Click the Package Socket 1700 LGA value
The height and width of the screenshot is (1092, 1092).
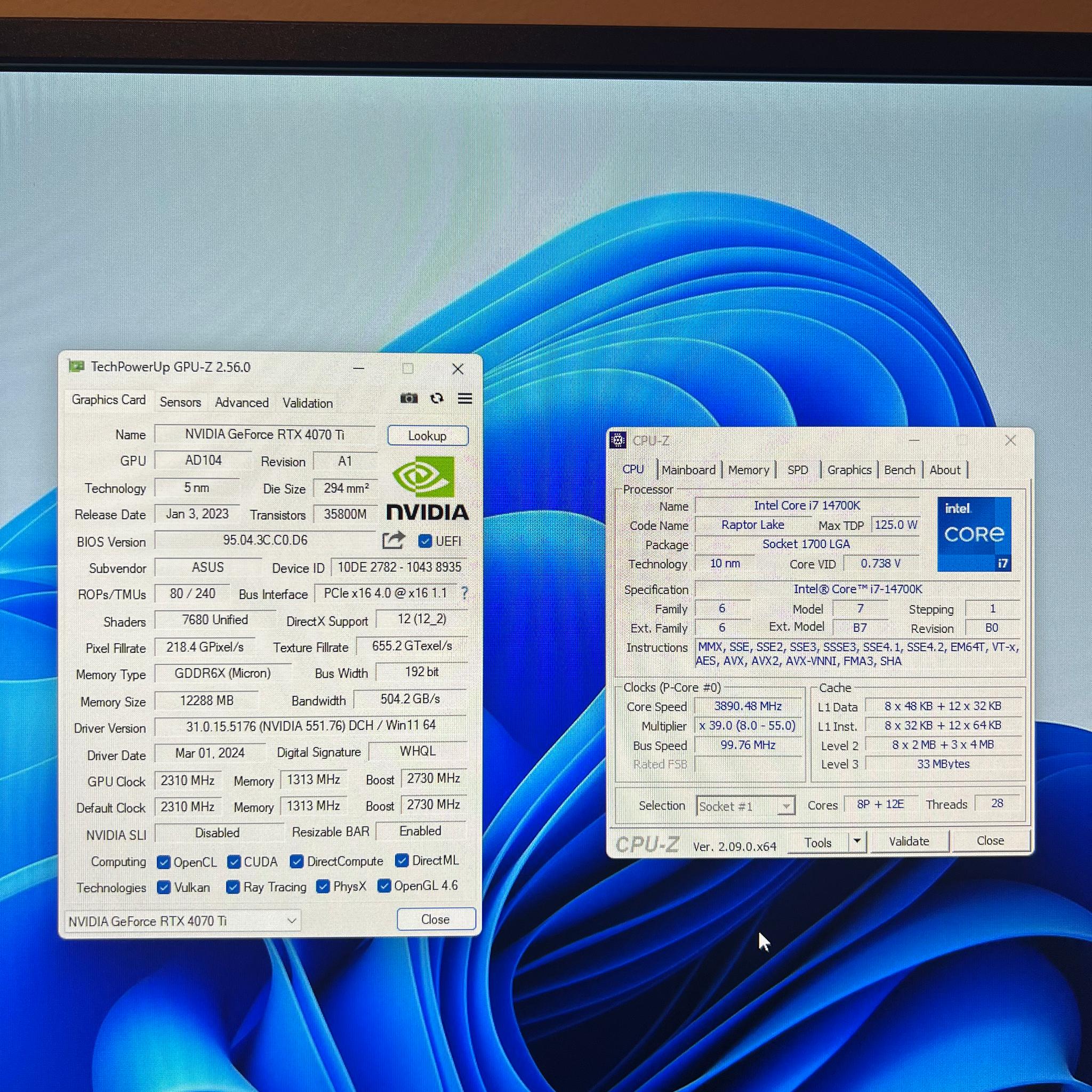(807, 544)
